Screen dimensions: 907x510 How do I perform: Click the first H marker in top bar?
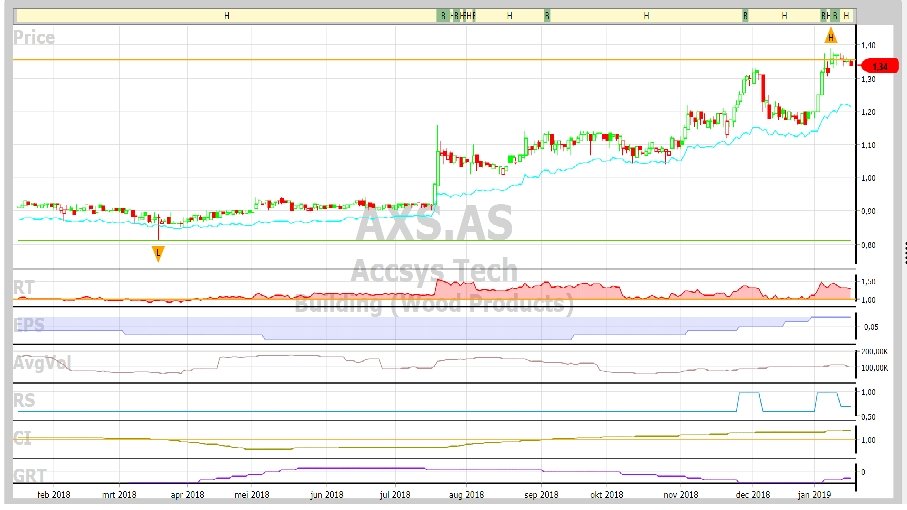(x=227, y=16)
